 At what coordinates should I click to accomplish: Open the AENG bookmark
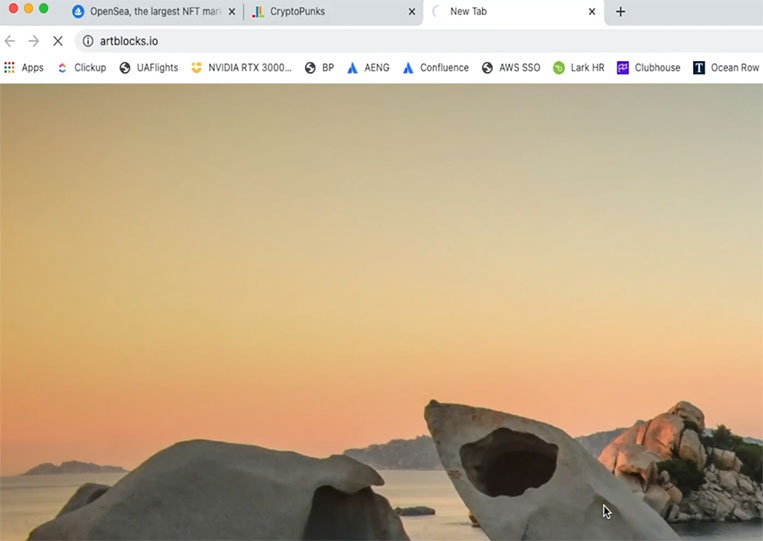[368, 68]
